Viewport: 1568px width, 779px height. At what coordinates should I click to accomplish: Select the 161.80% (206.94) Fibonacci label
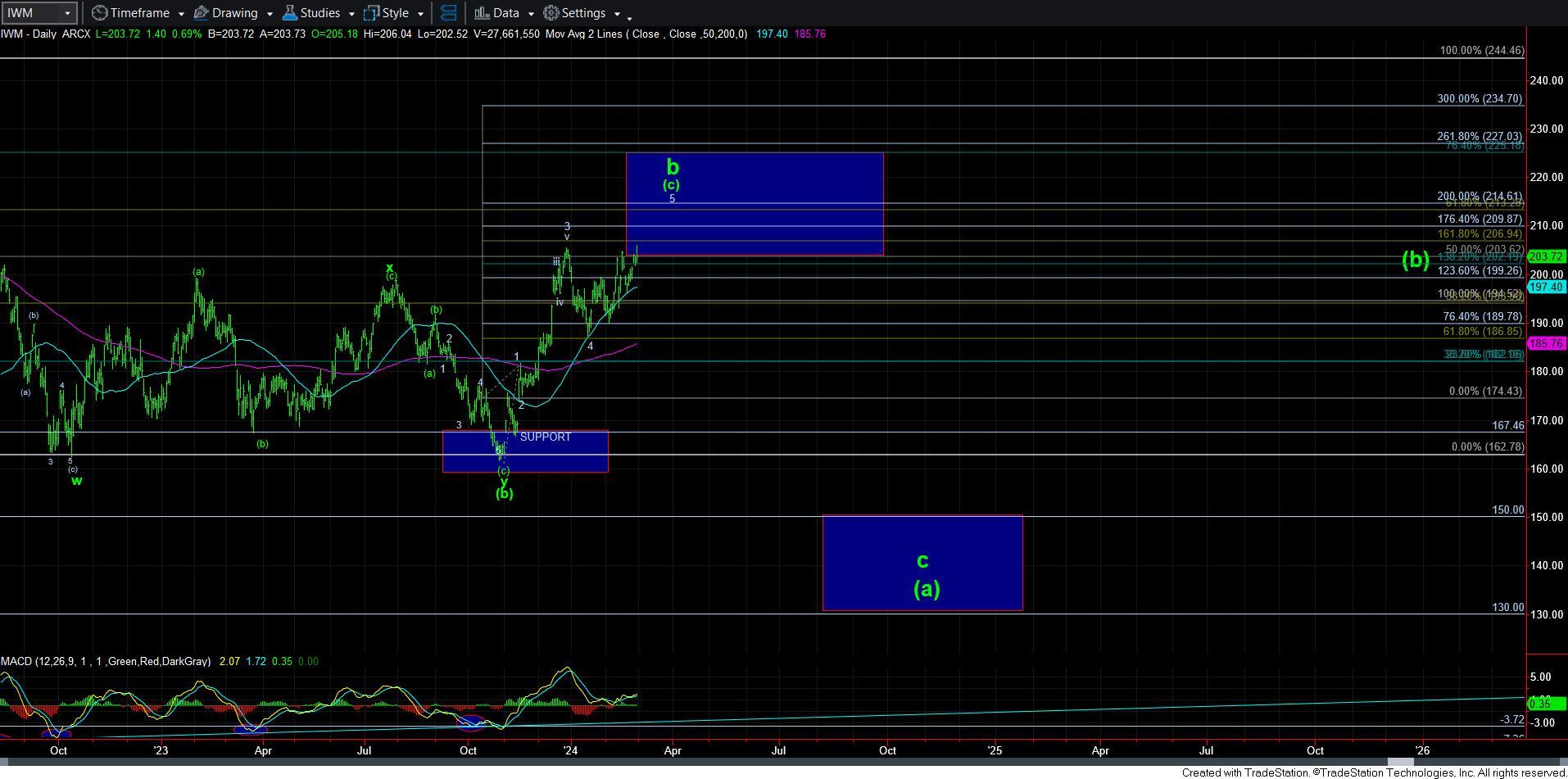(x=1480, y=233)
